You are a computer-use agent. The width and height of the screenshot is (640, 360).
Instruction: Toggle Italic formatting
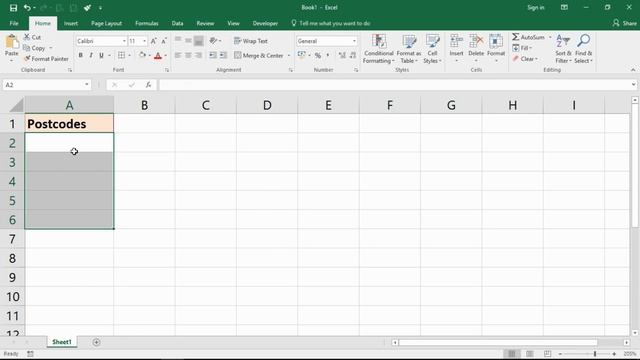click(x=91, y=55)
